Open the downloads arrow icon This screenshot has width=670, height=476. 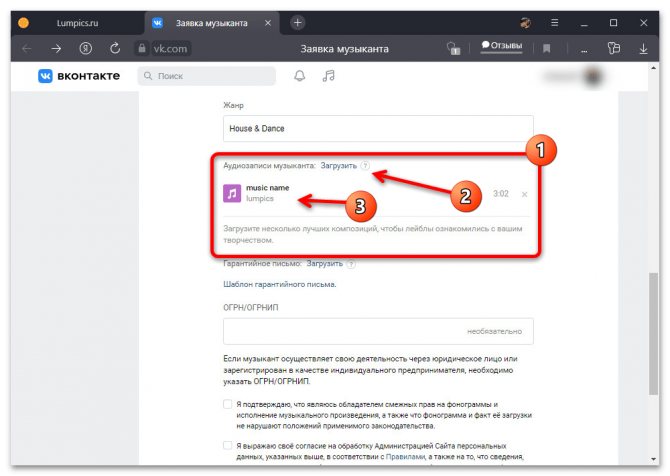pyautogui.click(x=643, y=49)
